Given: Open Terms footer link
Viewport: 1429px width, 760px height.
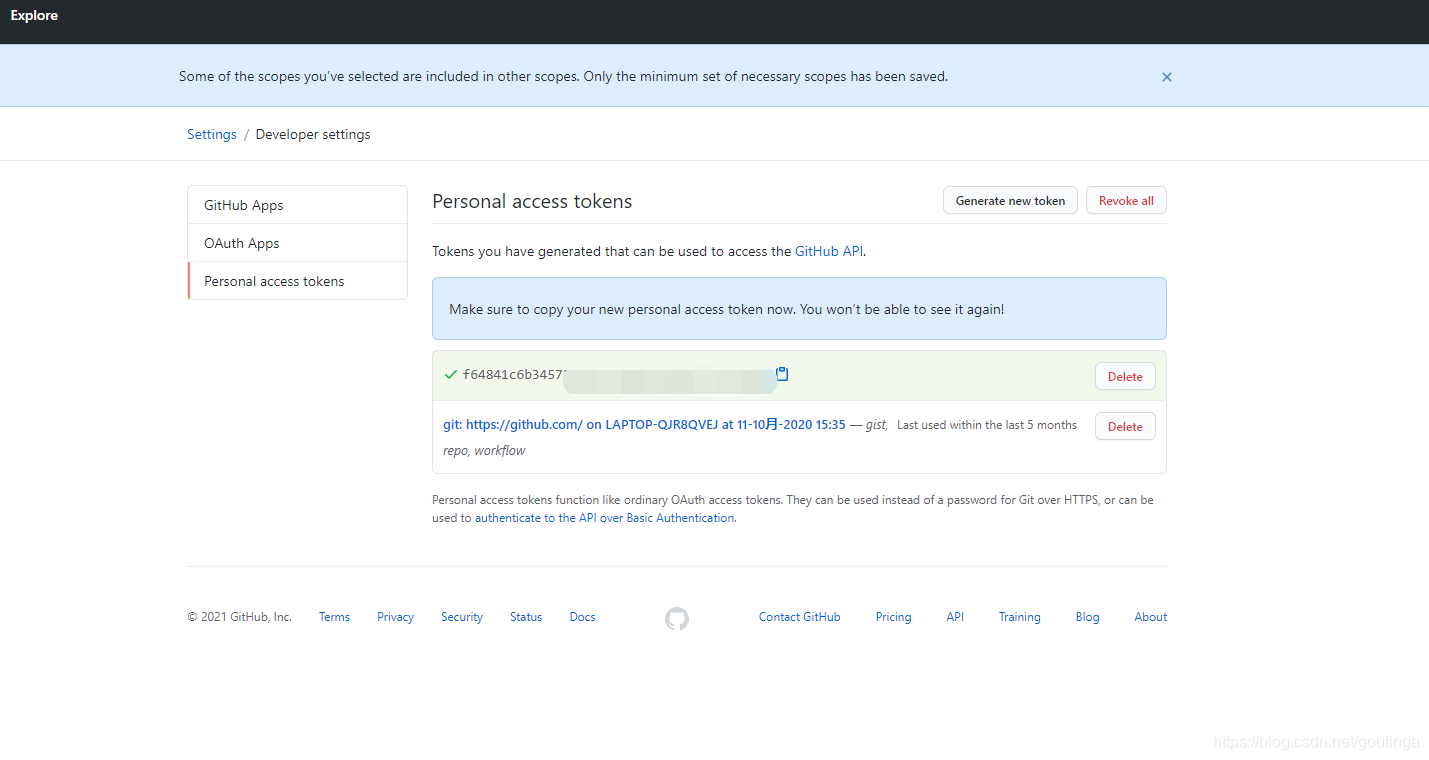Looking at the screenshot, I should (x=334, y=617).
